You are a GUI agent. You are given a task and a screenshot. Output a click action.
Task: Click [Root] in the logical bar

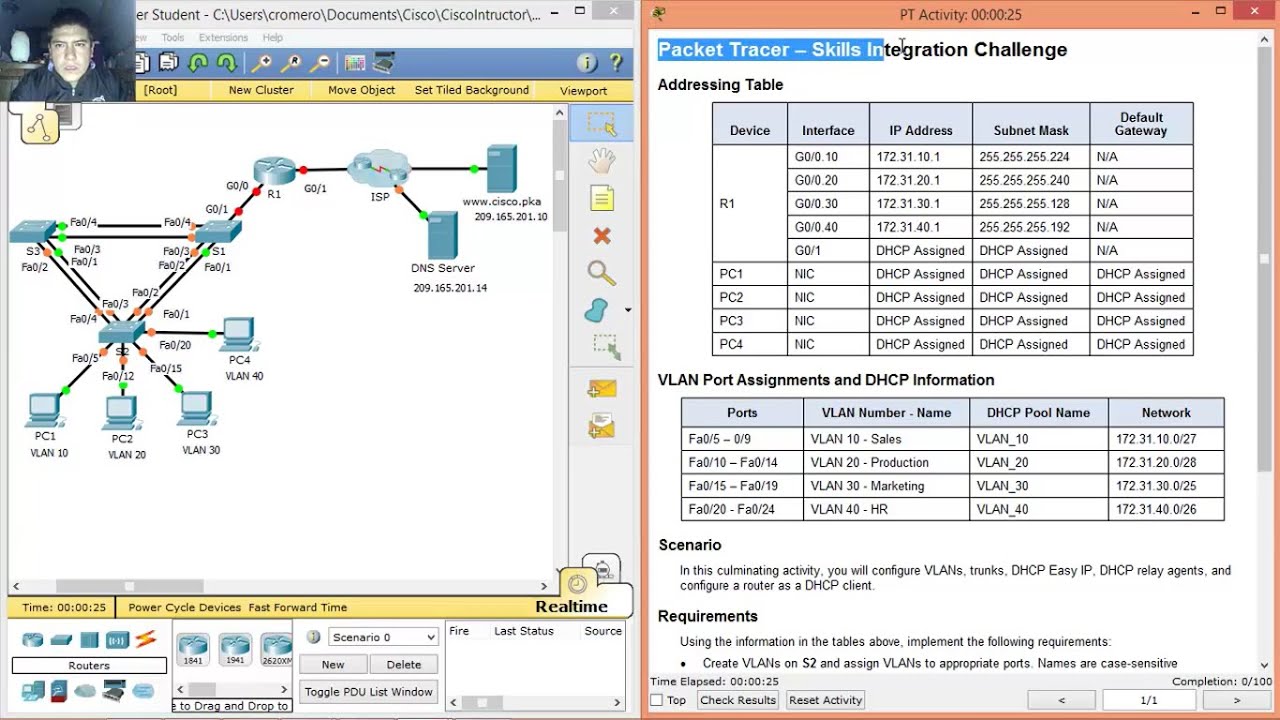tap(160, 90)
